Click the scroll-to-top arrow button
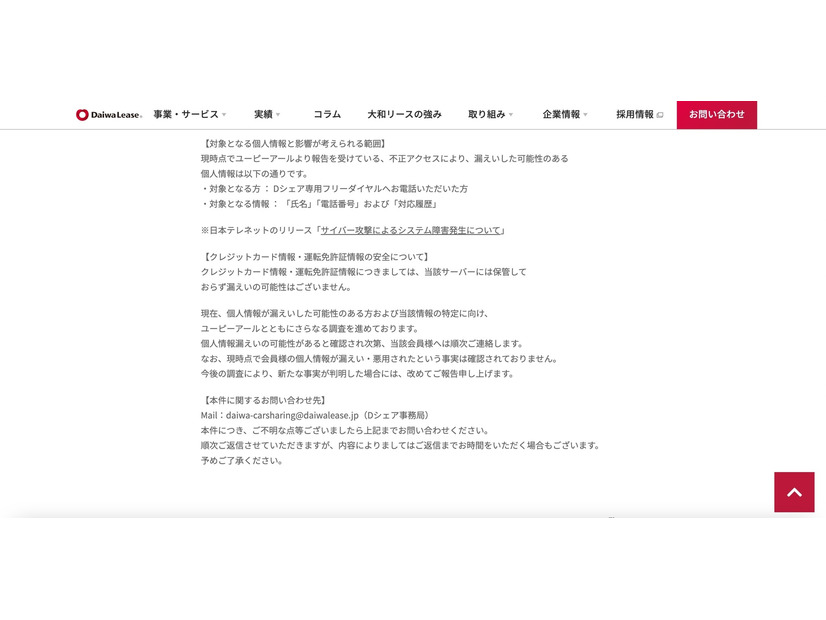Viewport: 826px width, 620px height. pyautogui.click(x=794, y=492)
